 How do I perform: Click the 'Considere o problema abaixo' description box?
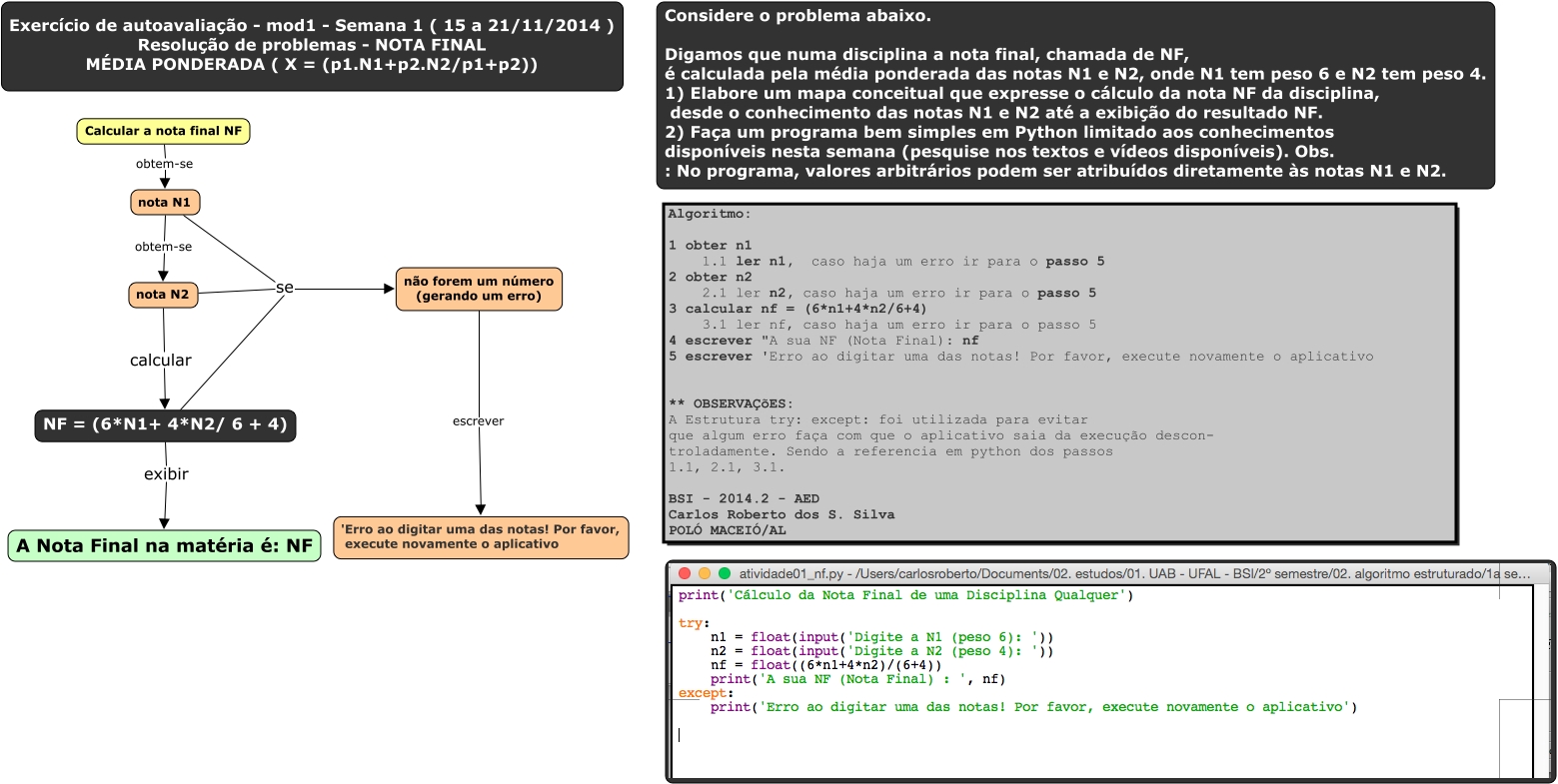(1075, 95)
